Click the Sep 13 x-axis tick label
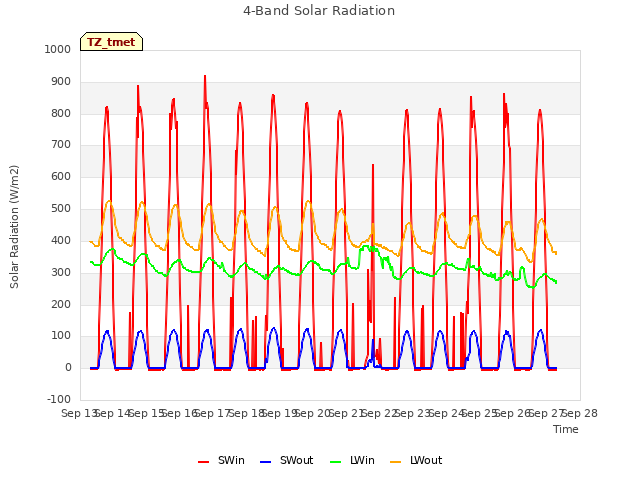The image size is (640, 480). pos(78,413)
